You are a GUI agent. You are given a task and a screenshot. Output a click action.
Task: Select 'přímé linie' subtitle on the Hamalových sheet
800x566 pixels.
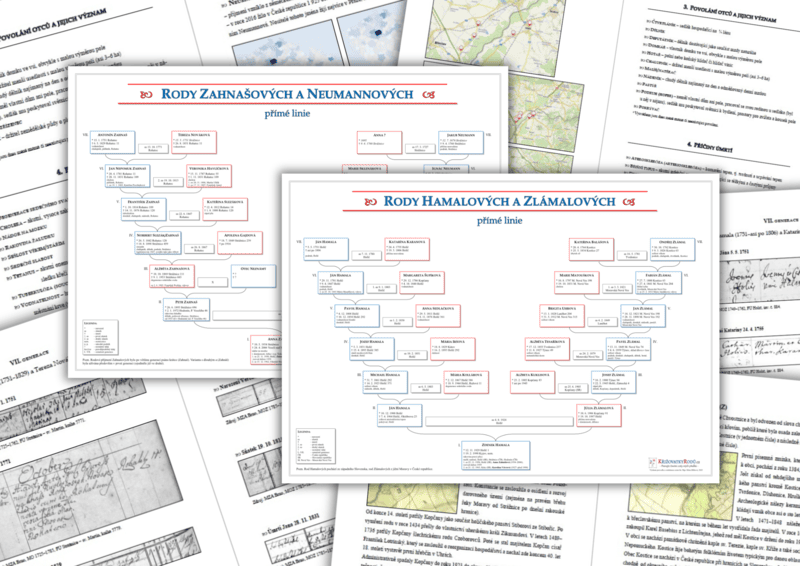coord(499,220)
